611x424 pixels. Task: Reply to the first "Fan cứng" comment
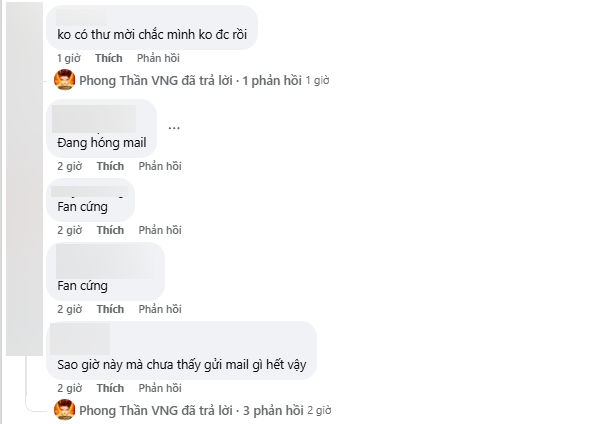tap(160, 230)
